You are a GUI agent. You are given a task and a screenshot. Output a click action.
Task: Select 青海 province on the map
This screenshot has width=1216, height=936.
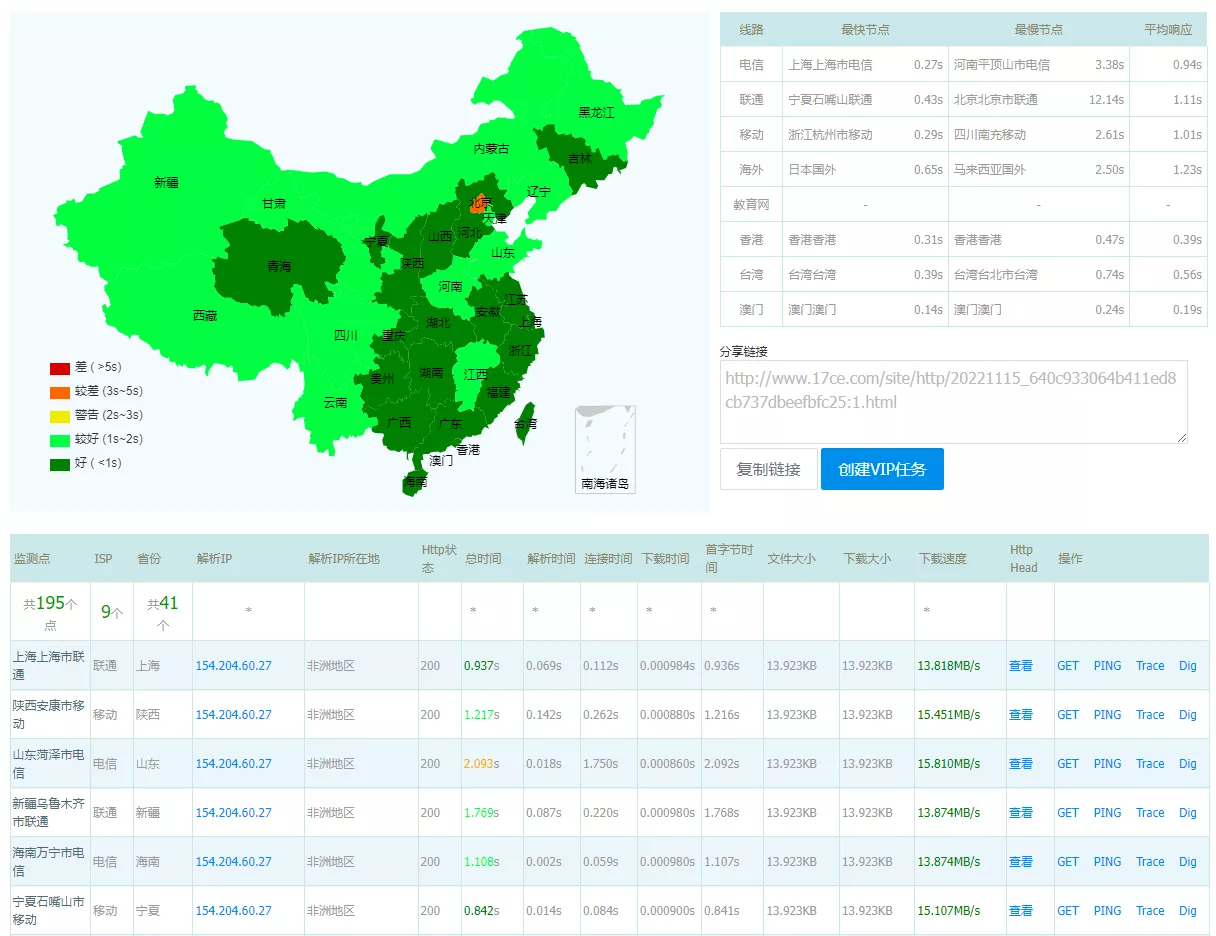[x=279, y=266]
